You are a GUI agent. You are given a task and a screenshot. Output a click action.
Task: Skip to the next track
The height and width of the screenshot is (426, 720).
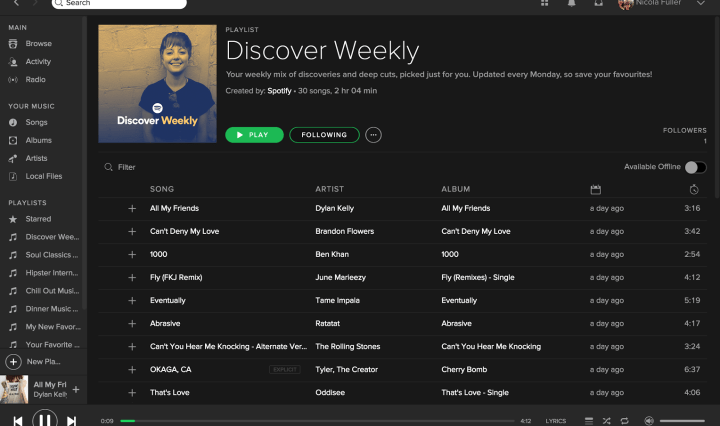71,421
